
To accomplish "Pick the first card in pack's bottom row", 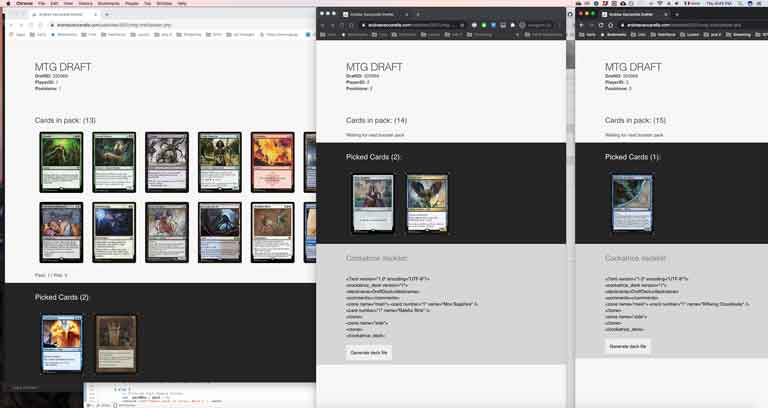I will click(x=61, y=233).
